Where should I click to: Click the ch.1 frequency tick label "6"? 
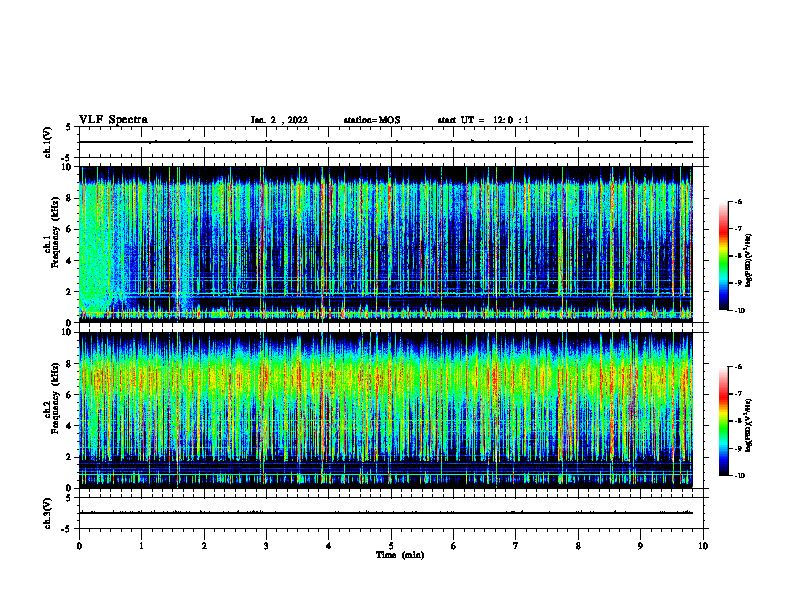pyautogui.click(x=70, y=229)
